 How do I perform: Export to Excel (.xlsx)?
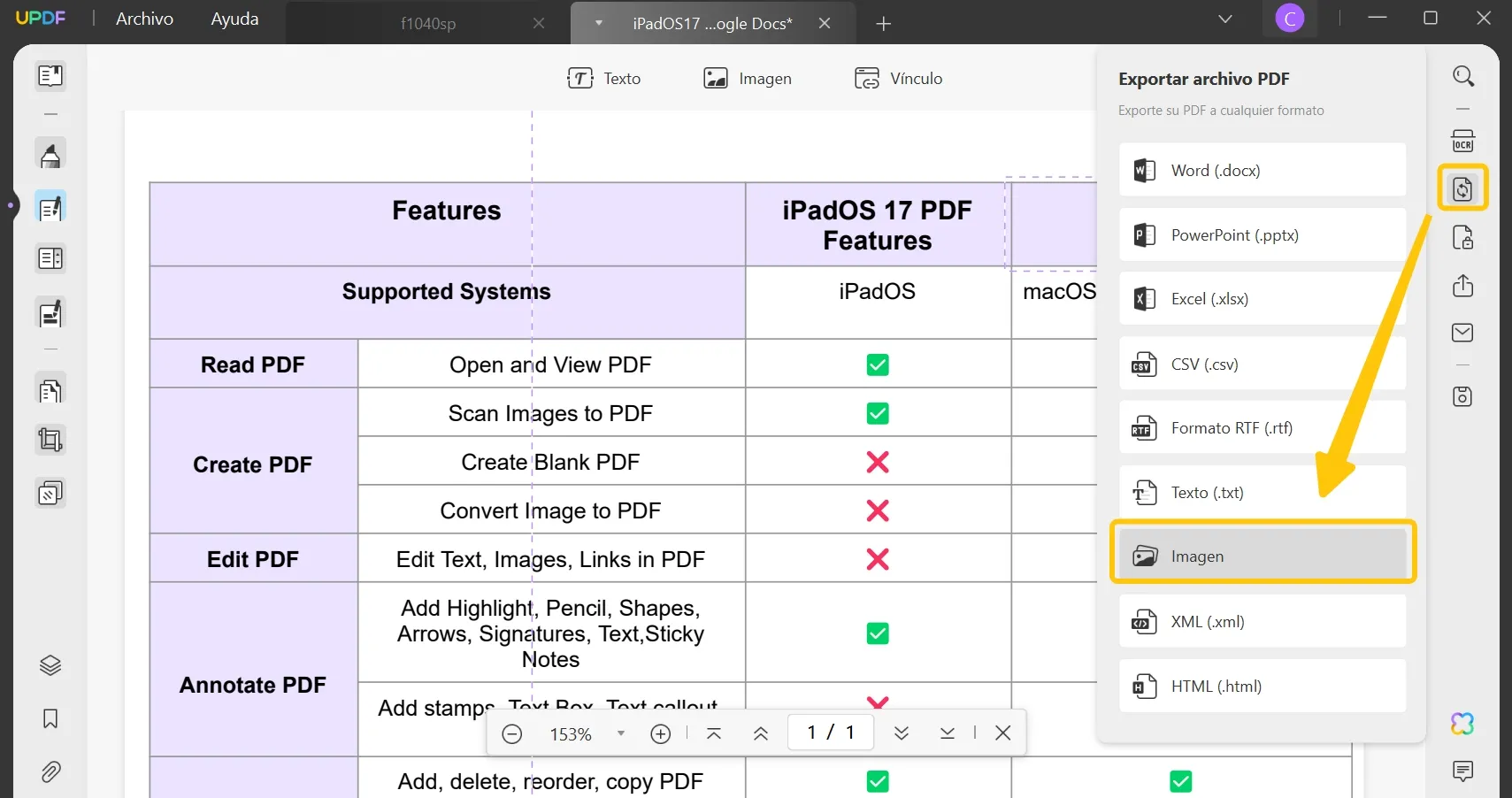coord(1263,299)
